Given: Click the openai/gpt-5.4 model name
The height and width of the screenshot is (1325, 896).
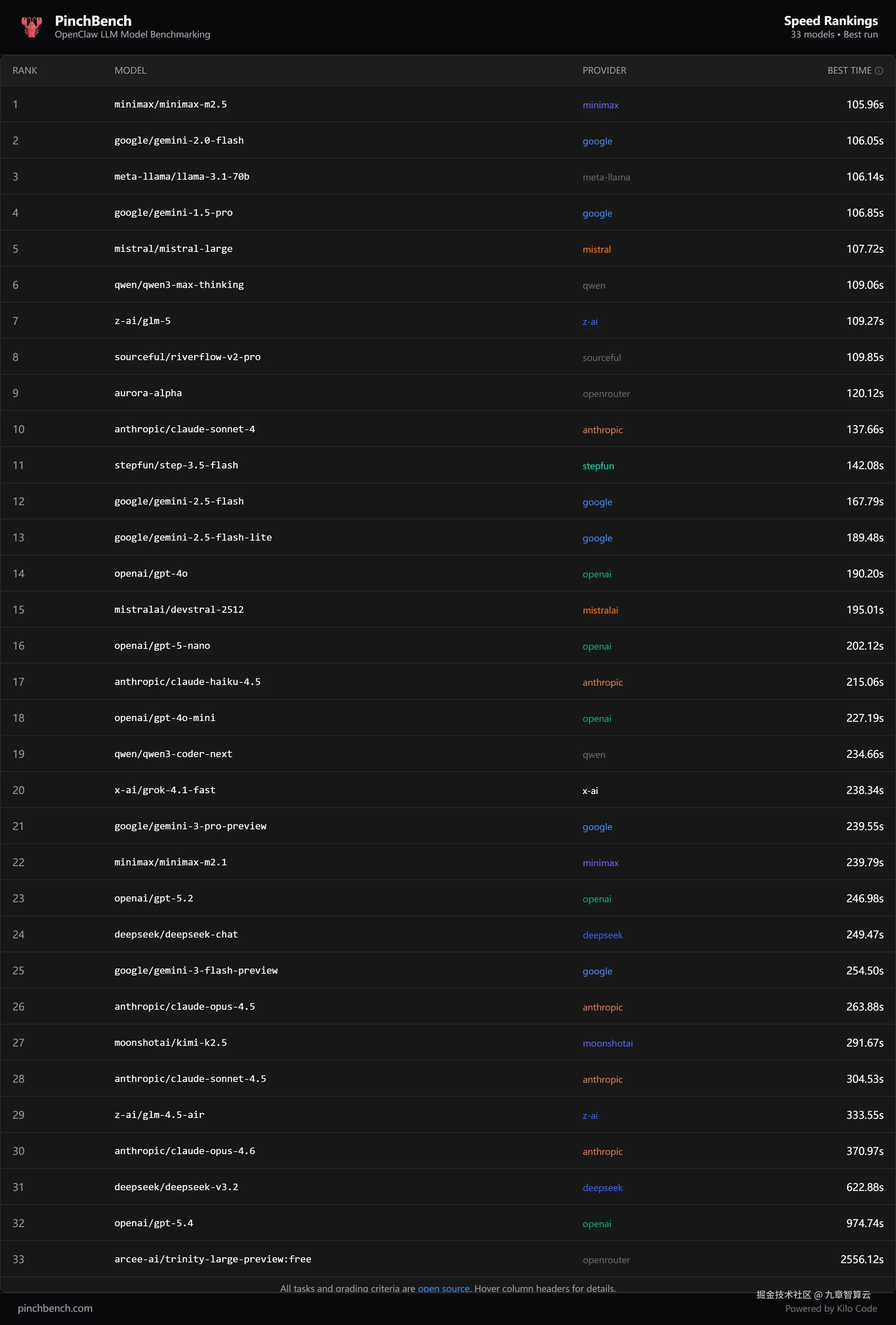Looking at the screenshot, I should (154, 1223).
